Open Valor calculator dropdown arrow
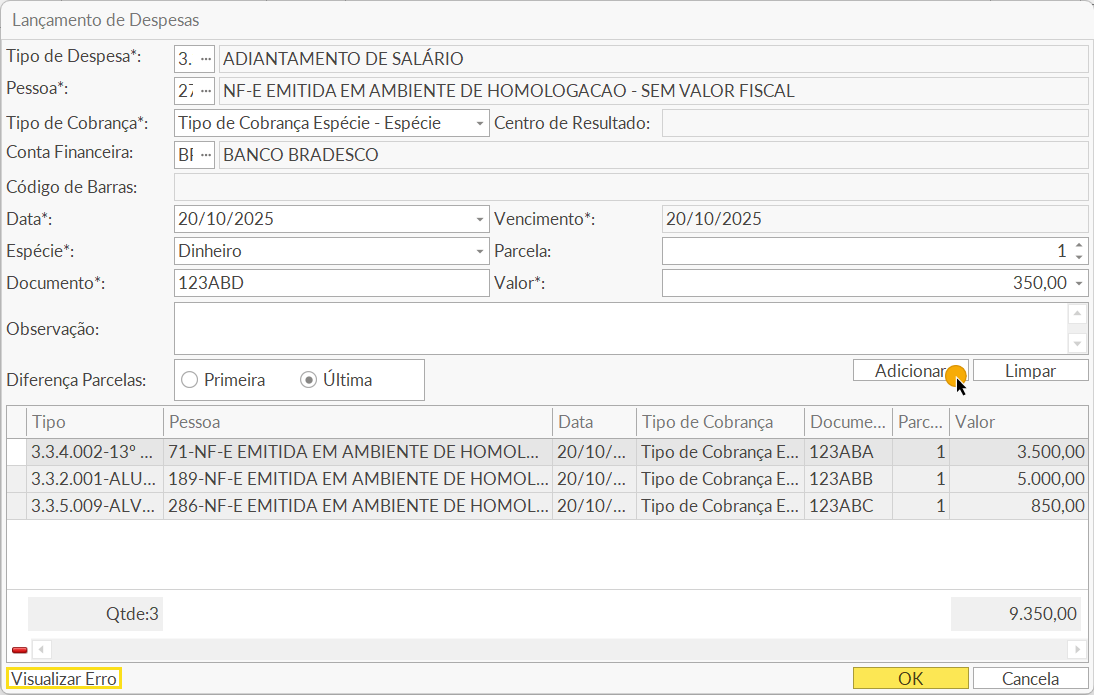The height and width of the screenshot is (695, 1094). 1079,284
